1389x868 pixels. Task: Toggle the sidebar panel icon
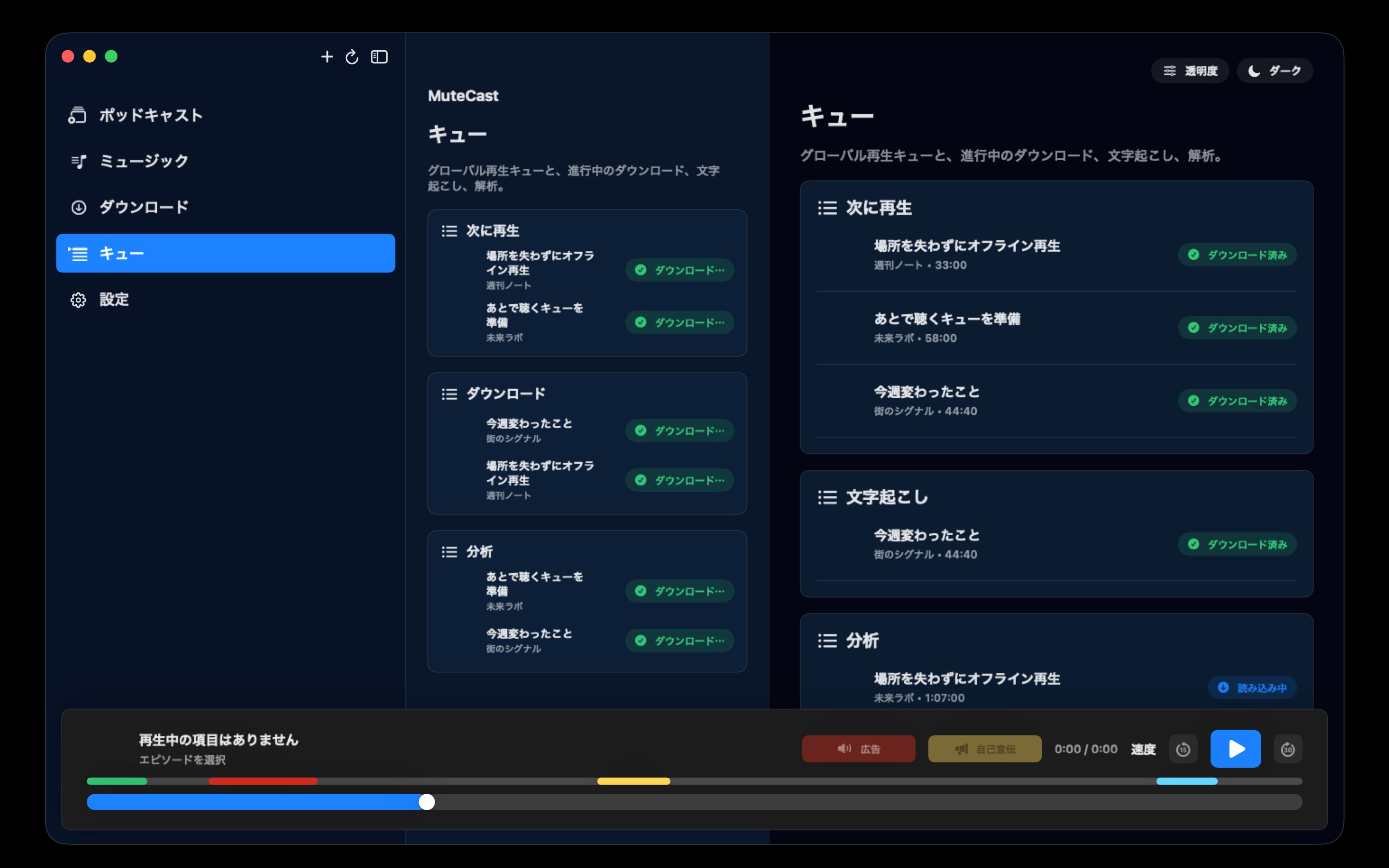[380, 57]
